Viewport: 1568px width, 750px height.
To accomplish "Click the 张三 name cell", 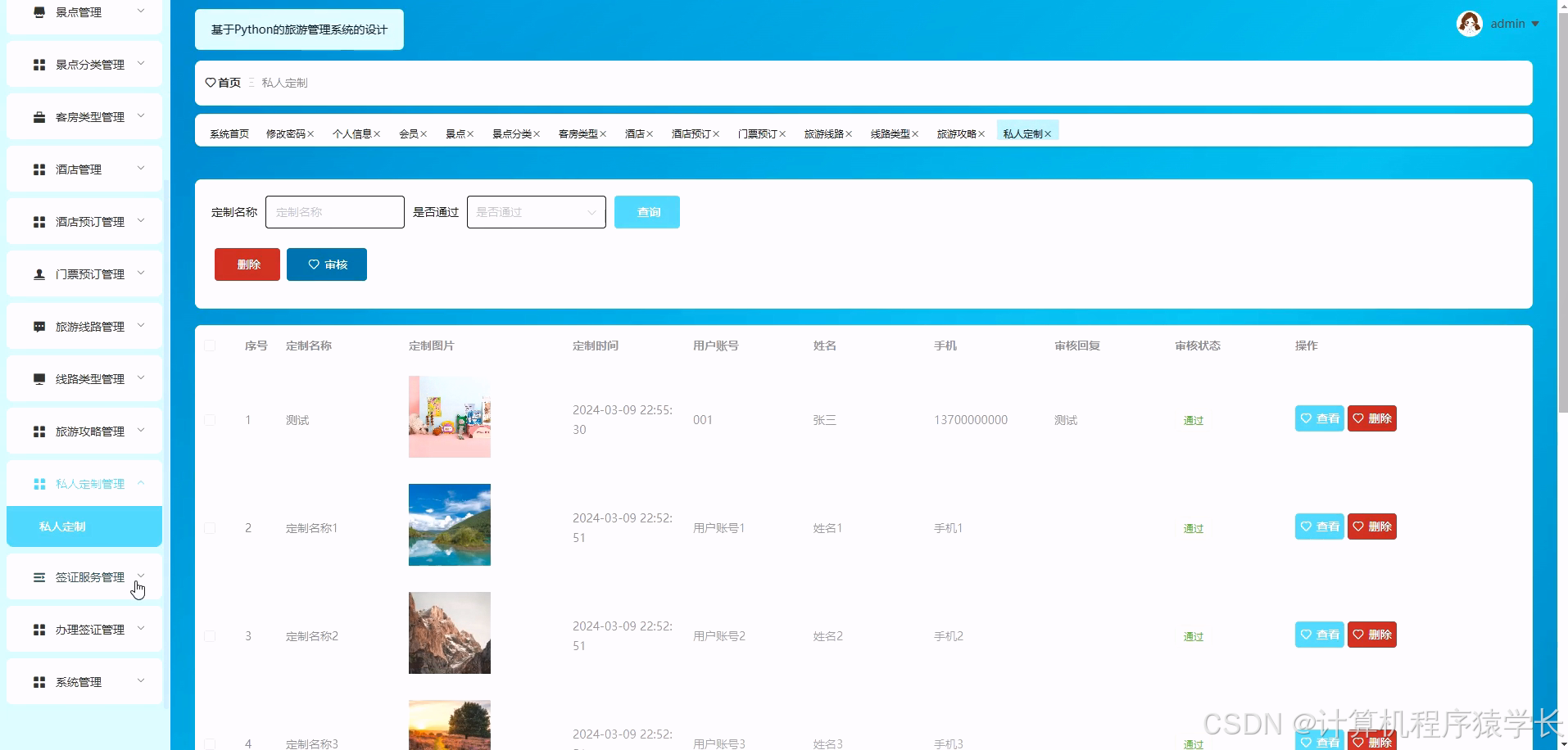I will pos(825,420).
